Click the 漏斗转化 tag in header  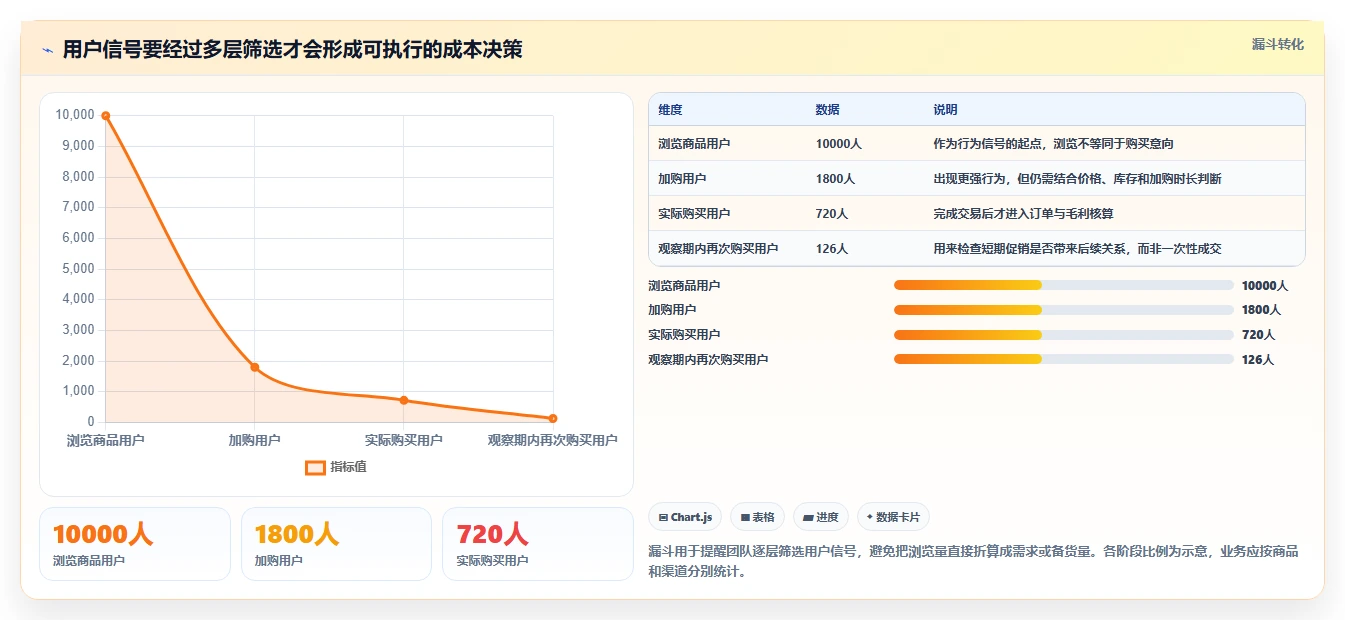click(x=1277, y=44)
